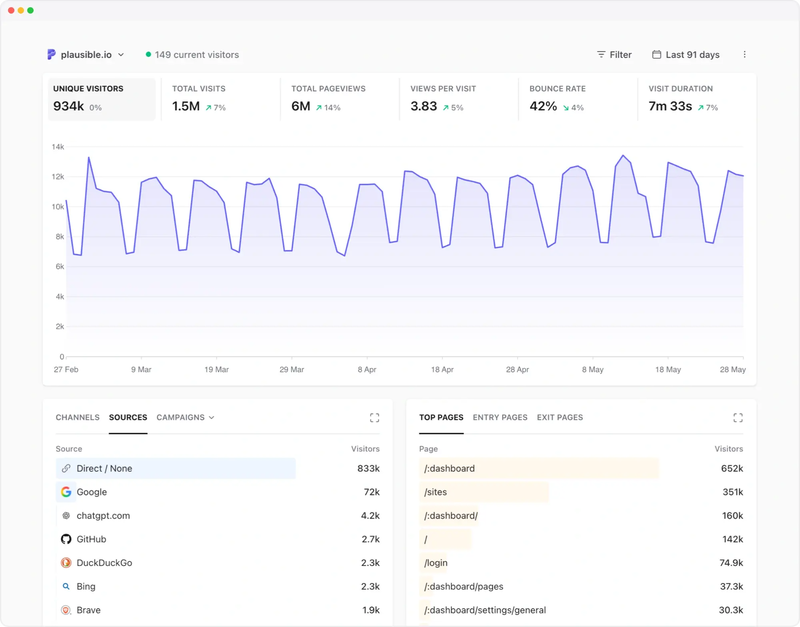Open the Last 91 days date picker
800x627 pixels.
[x=686, y=55]
